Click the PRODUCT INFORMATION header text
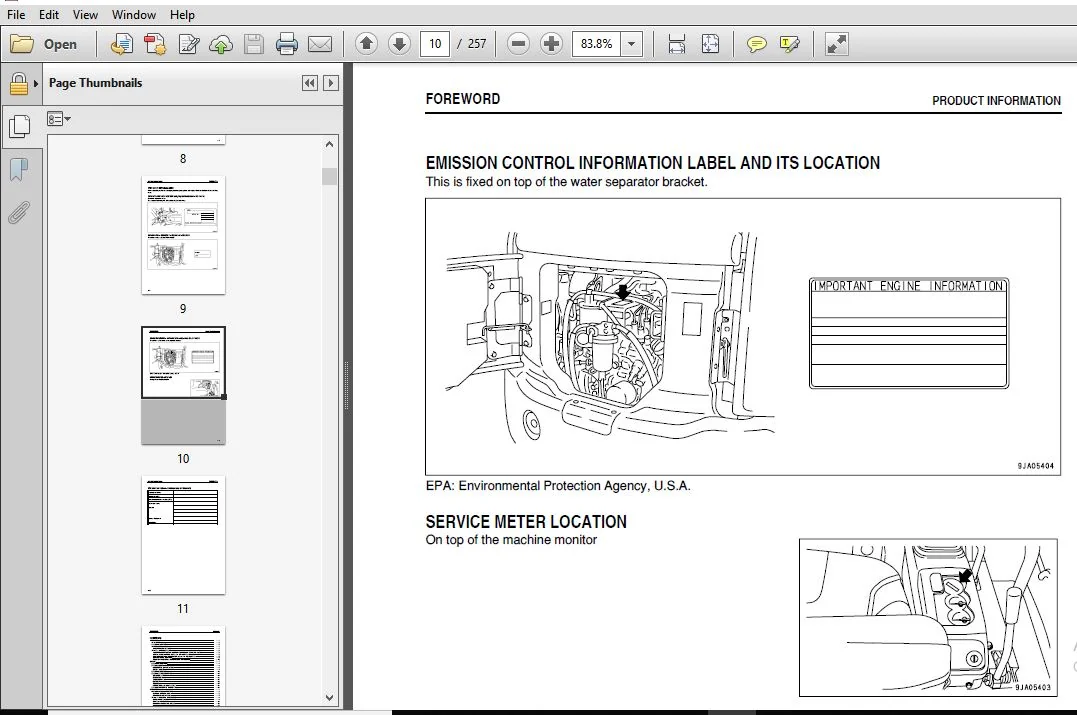Screen dimensions: 1077x715 point(996,100)
